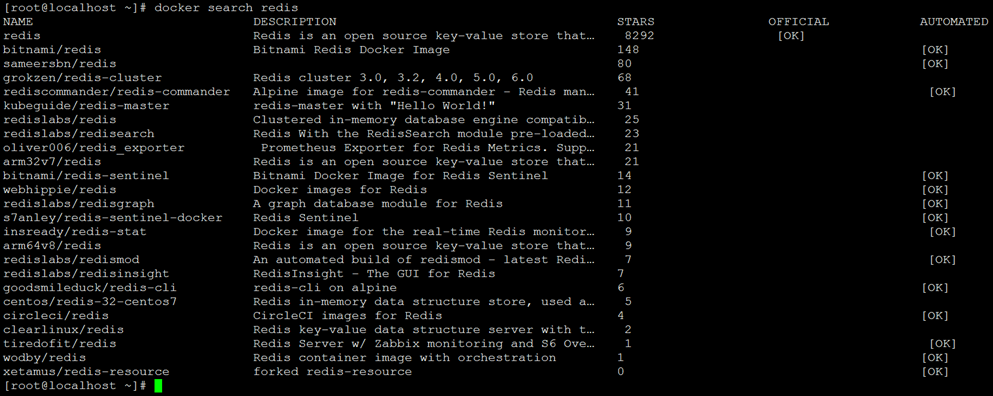Select oliver006/redis_exporter image name
This screenshot has width=993, height=396.
(x=94, y=148)
